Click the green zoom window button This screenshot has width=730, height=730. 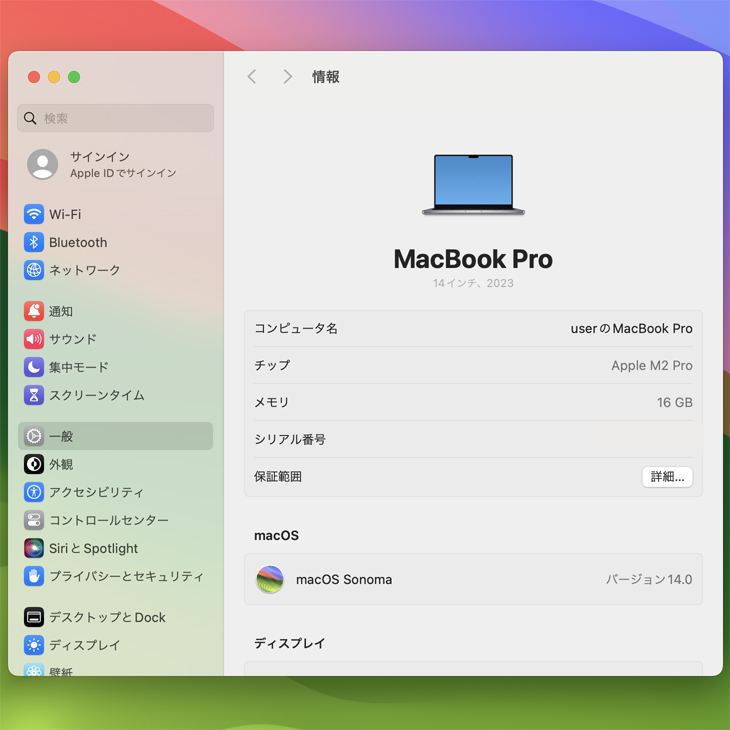(x=74, y=77)
